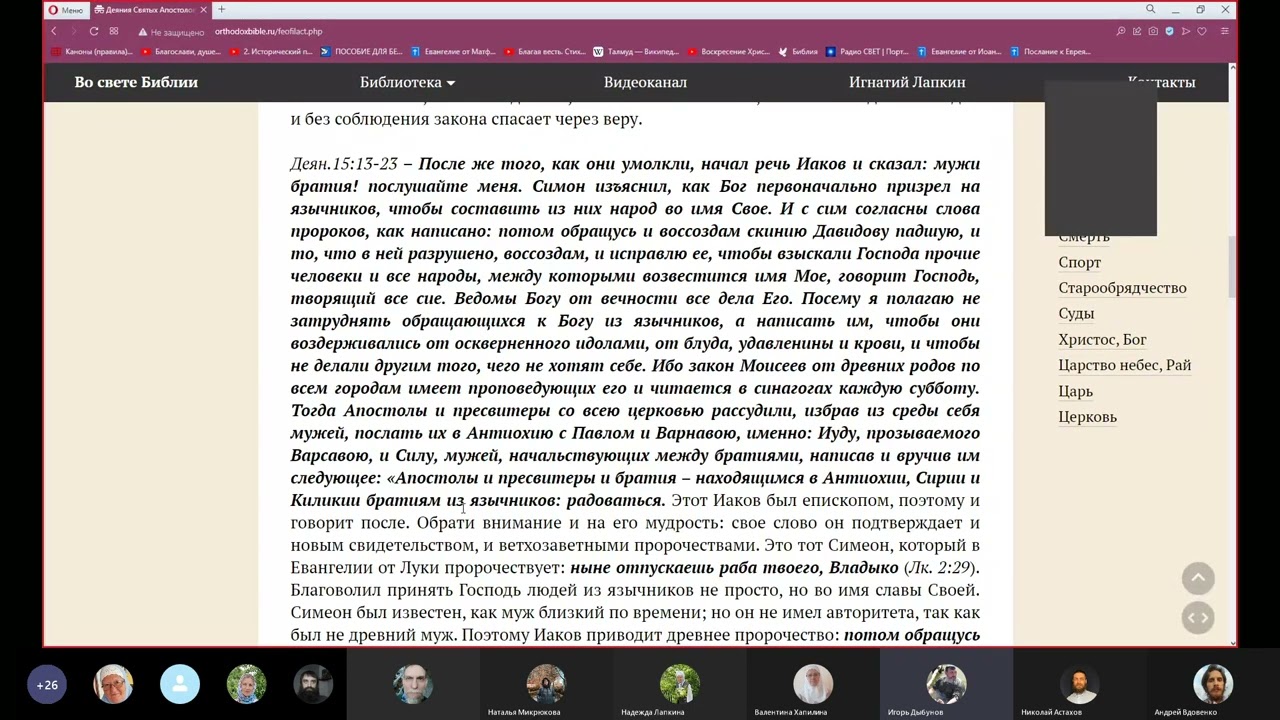The image size is (1280, 720).
Task: Click the heart bookmark icon
Action: click(1202, 31)
